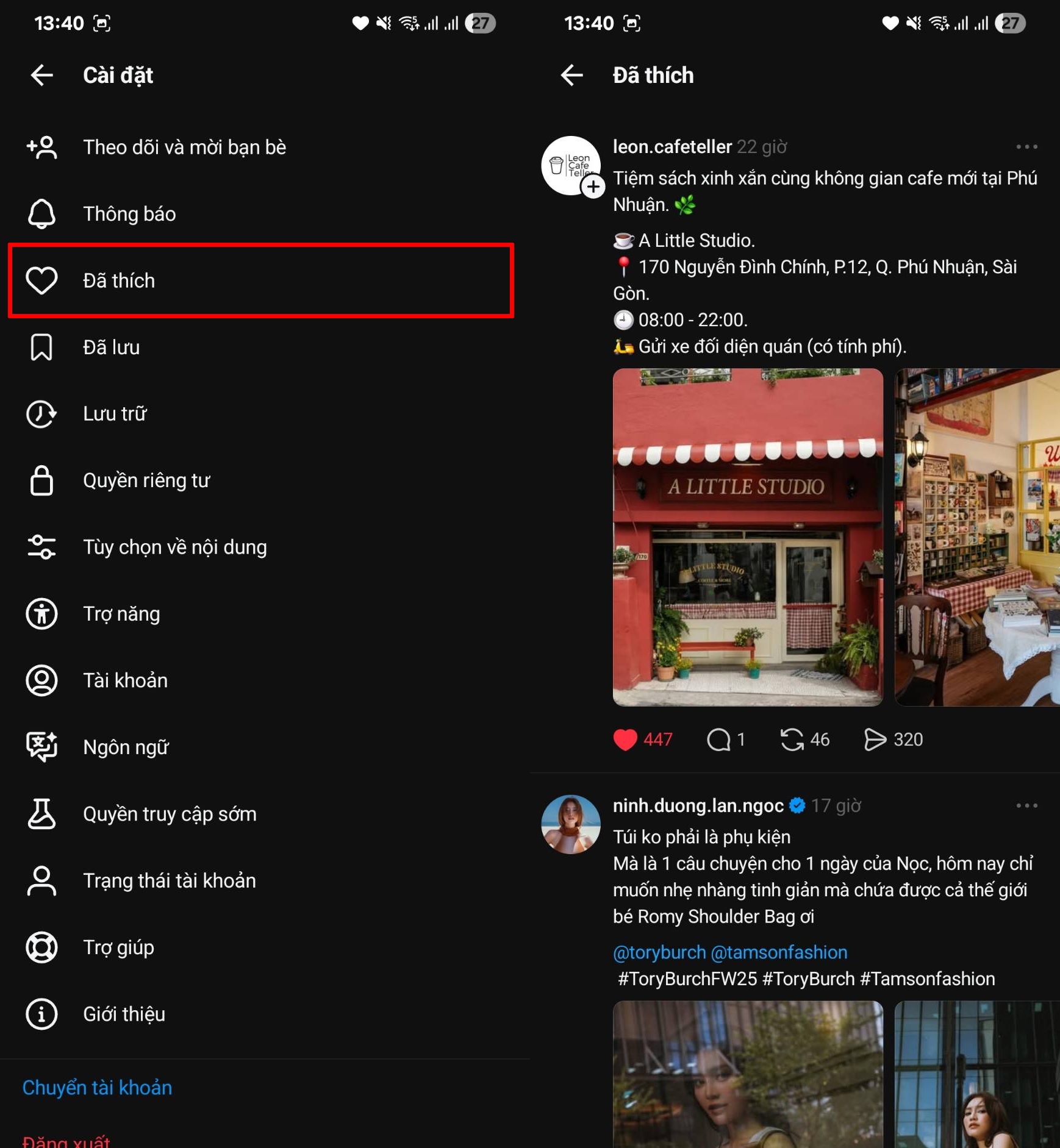Open the Thông báo notifications settings
The image size is (1060, 1148).
pyautogui.click(x=129, y=214)
